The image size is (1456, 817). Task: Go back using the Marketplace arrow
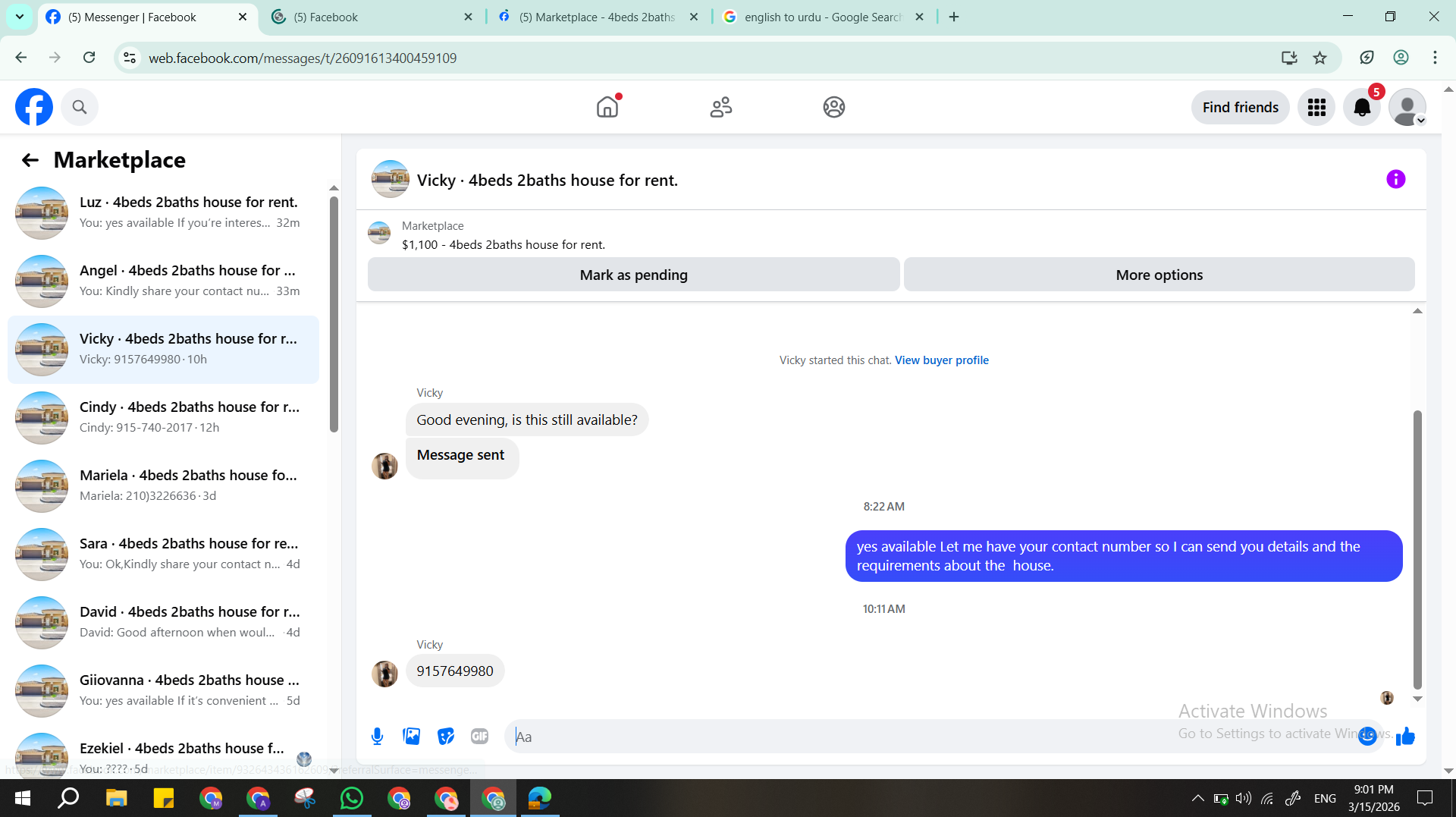tap(30, 160)
